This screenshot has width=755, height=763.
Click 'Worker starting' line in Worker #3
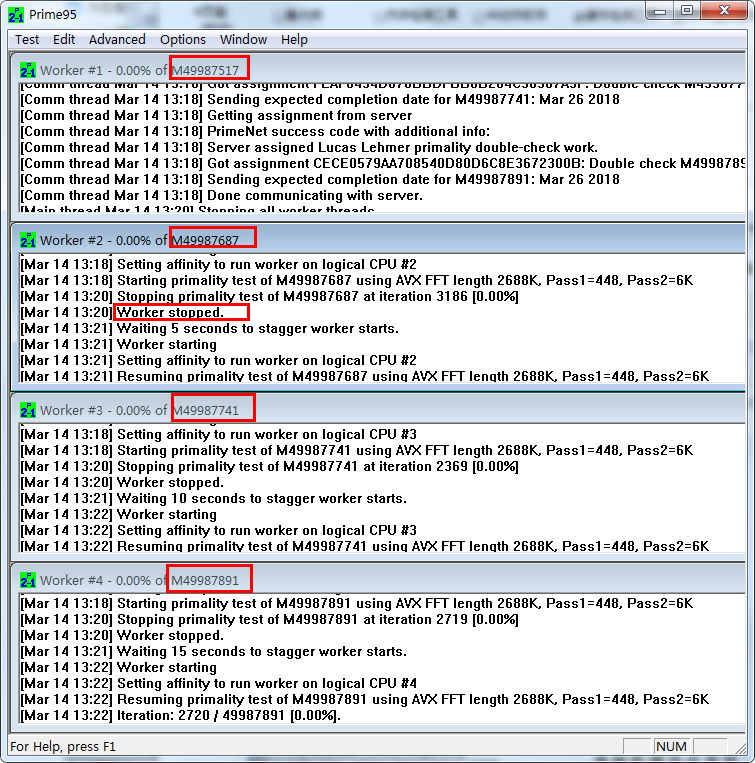(118, 515)
